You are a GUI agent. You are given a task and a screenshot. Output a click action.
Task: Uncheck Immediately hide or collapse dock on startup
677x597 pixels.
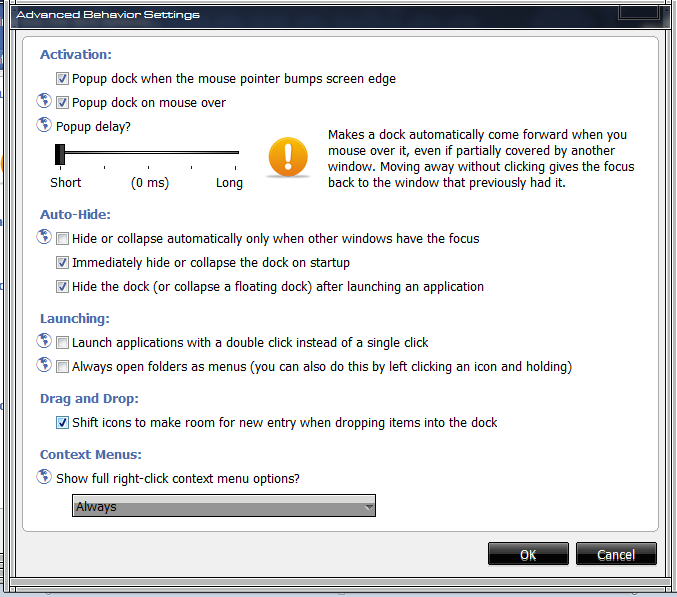(63, 263)
